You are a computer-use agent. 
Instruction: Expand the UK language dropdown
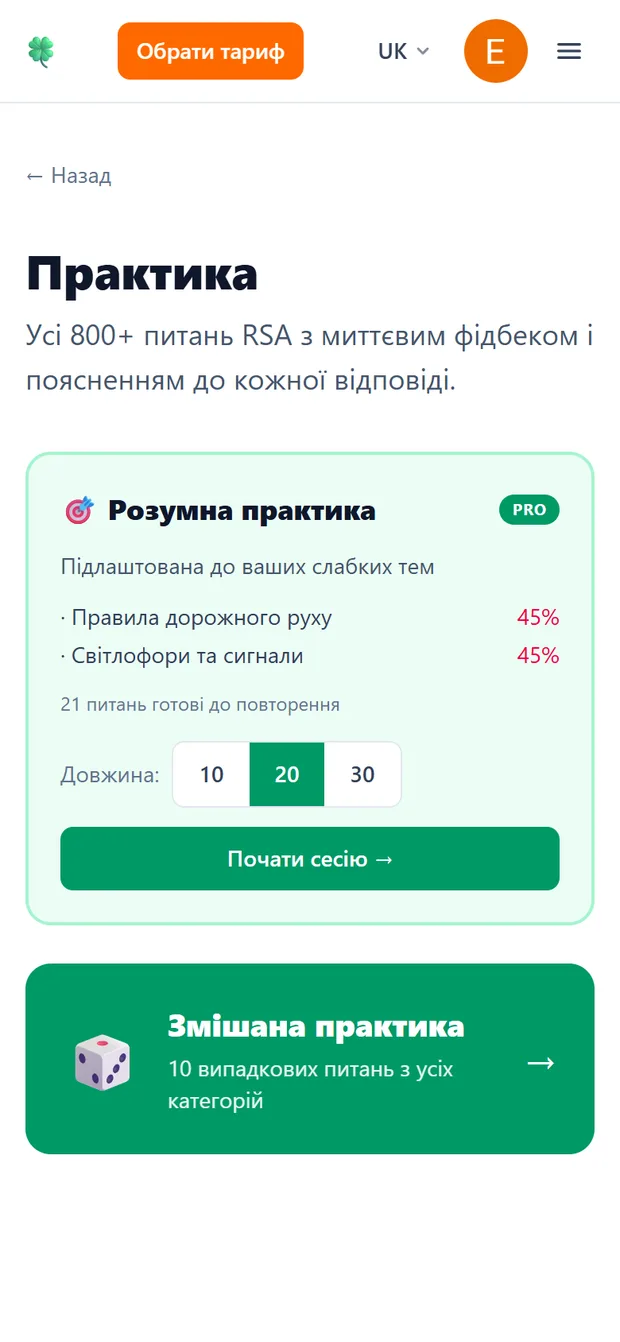point(404,51)
